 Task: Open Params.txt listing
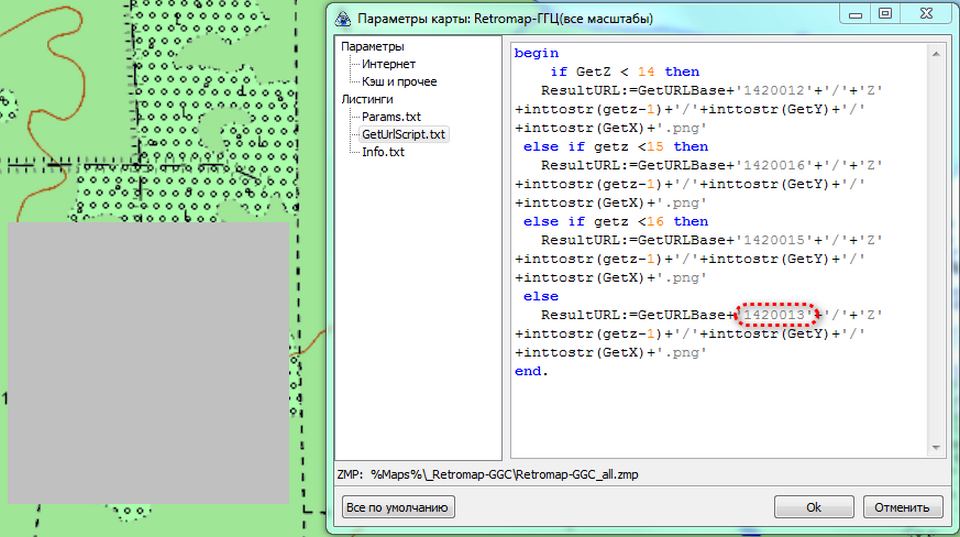coord(391,117)
